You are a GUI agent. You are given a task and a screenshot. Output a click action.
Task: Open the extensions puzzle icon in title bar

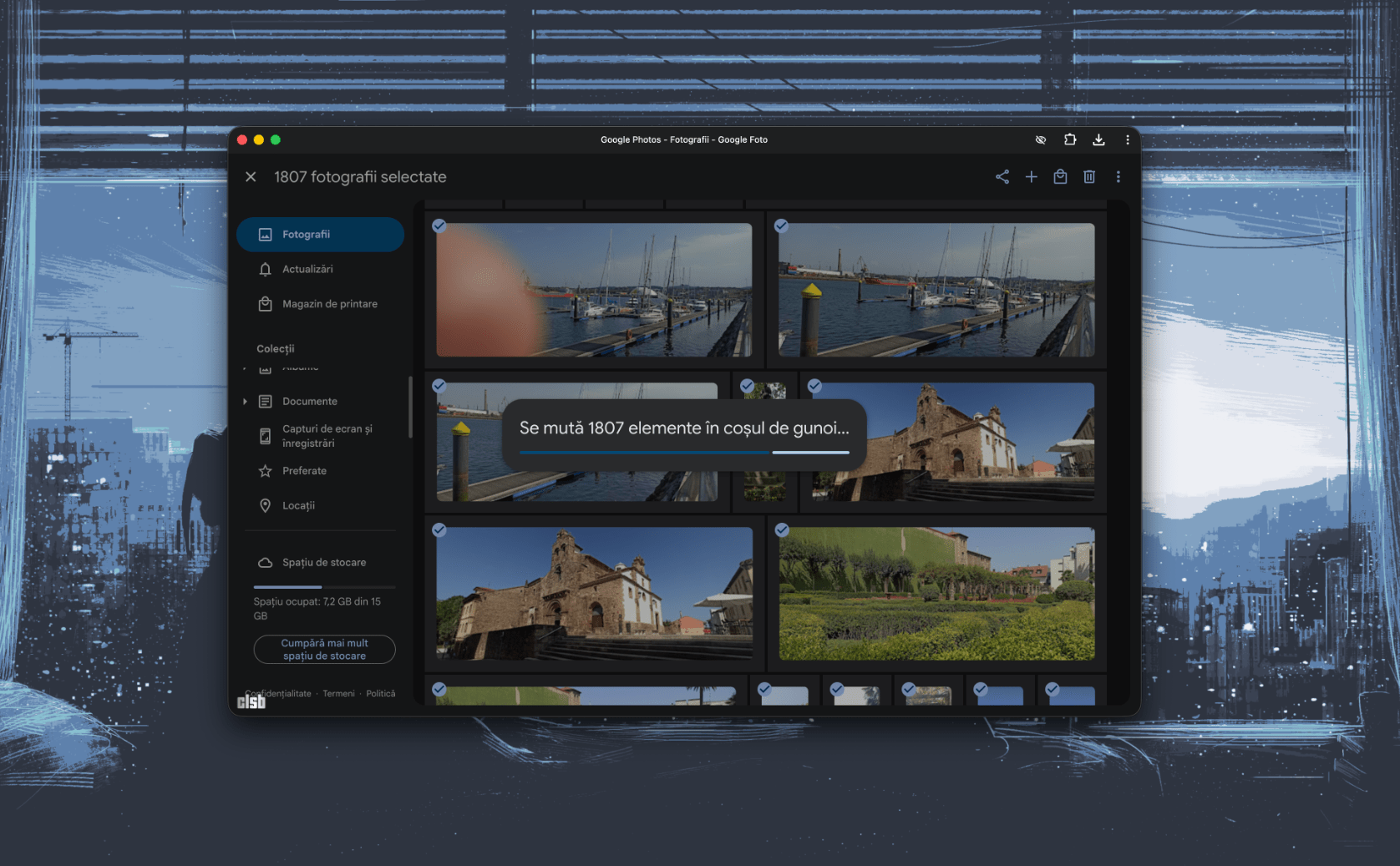pos(1070,140)
